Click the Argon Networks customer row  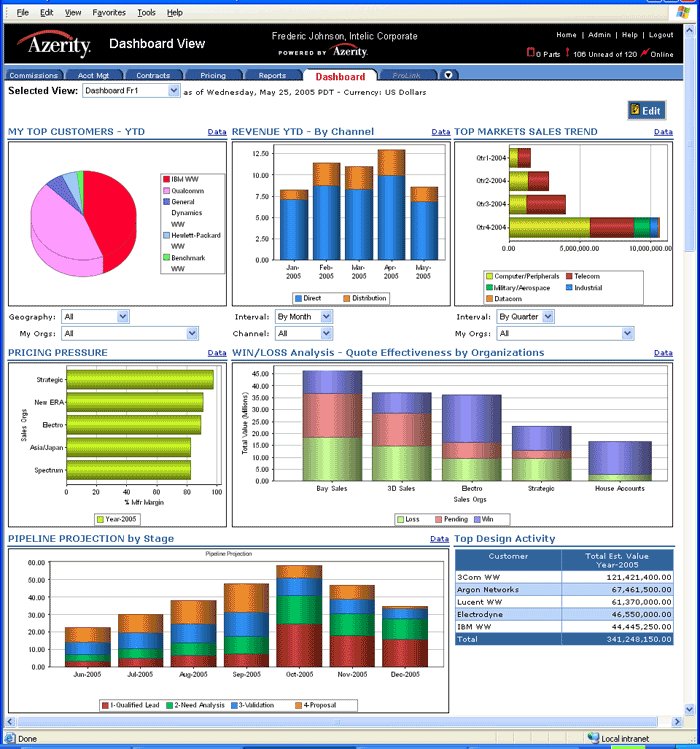564,589
